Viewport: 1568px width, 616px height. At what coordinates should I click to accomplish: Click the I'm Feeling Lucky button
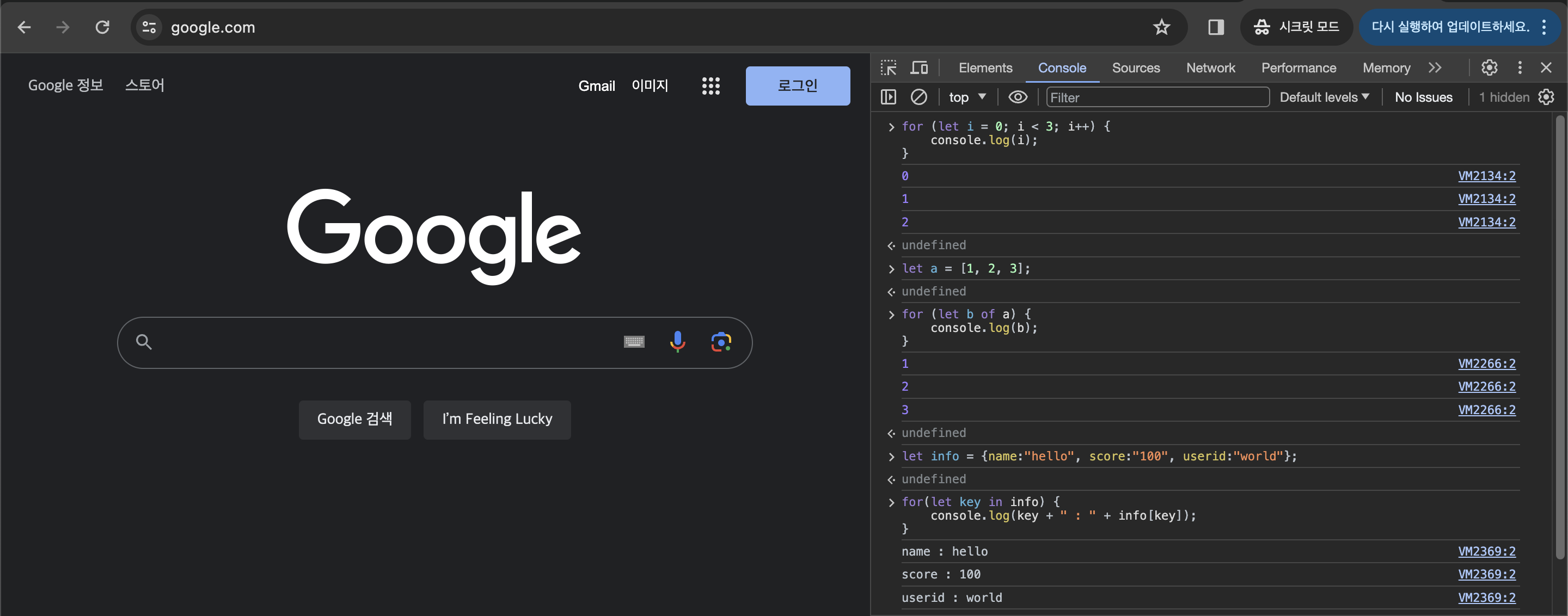[x=497, y=419]
